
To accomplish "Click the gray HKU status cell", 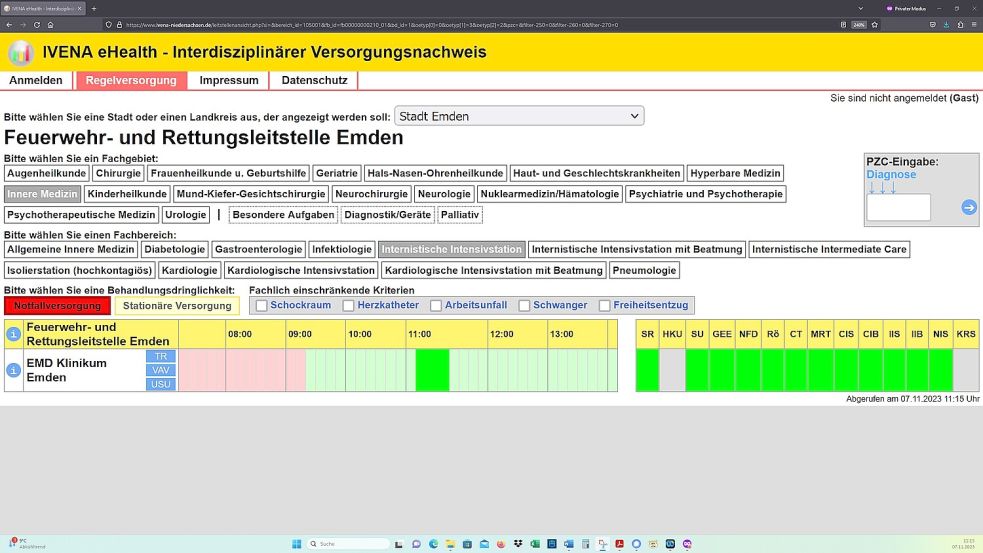I will pos(672,370).
